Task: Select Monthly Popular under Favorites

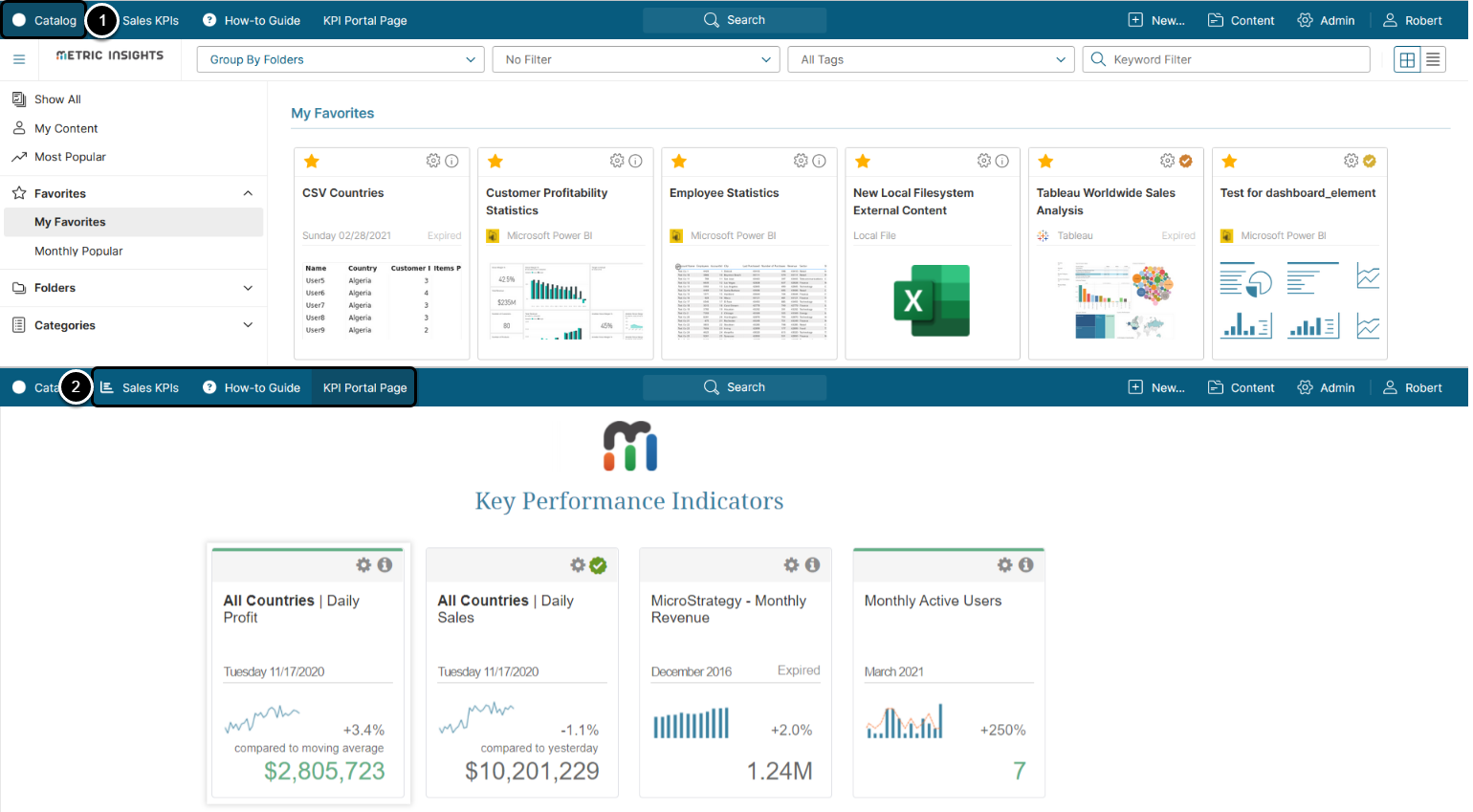Action: pos(78,252)
